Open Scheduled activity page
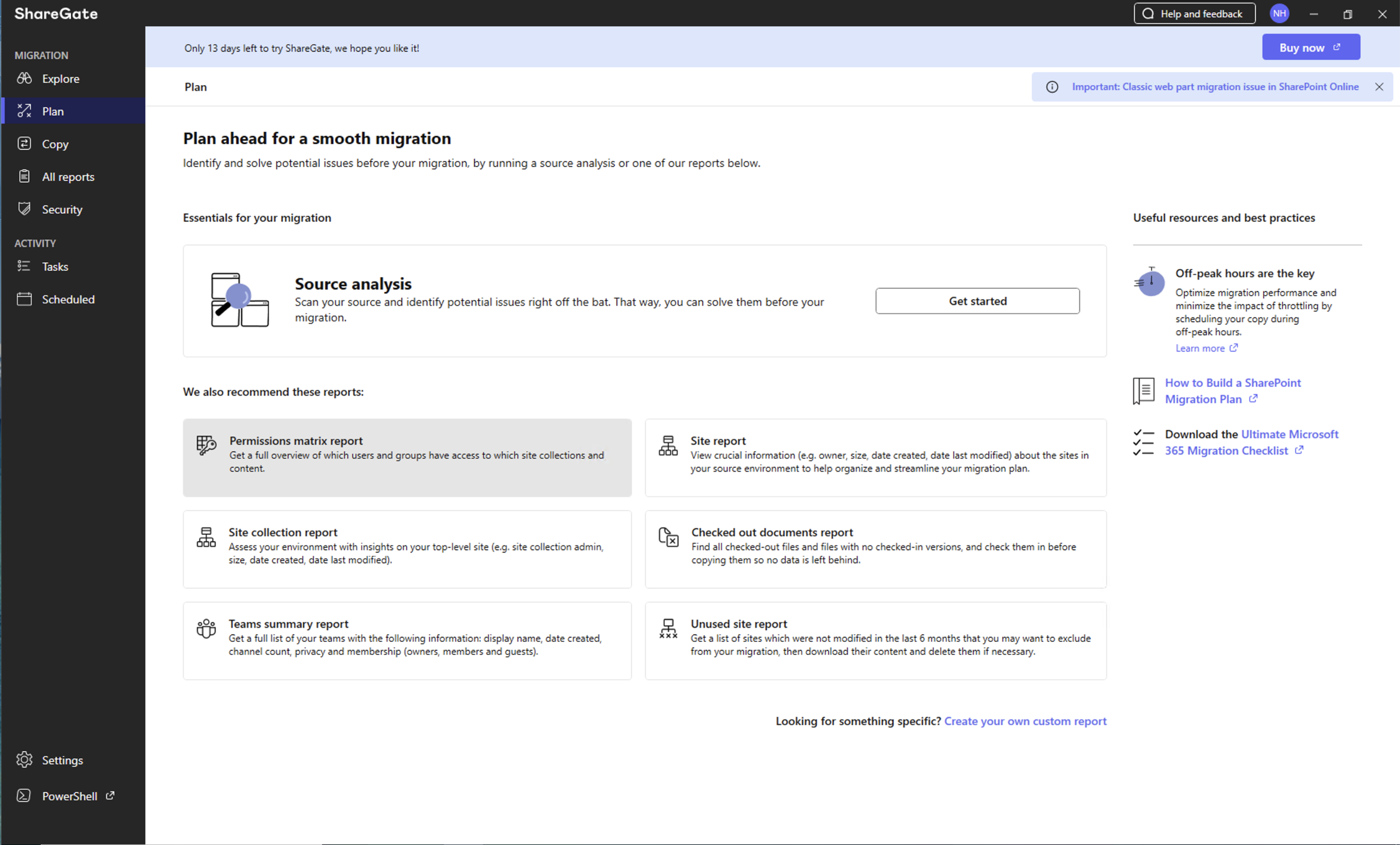 pyautogui.click(x=73, y=299)
